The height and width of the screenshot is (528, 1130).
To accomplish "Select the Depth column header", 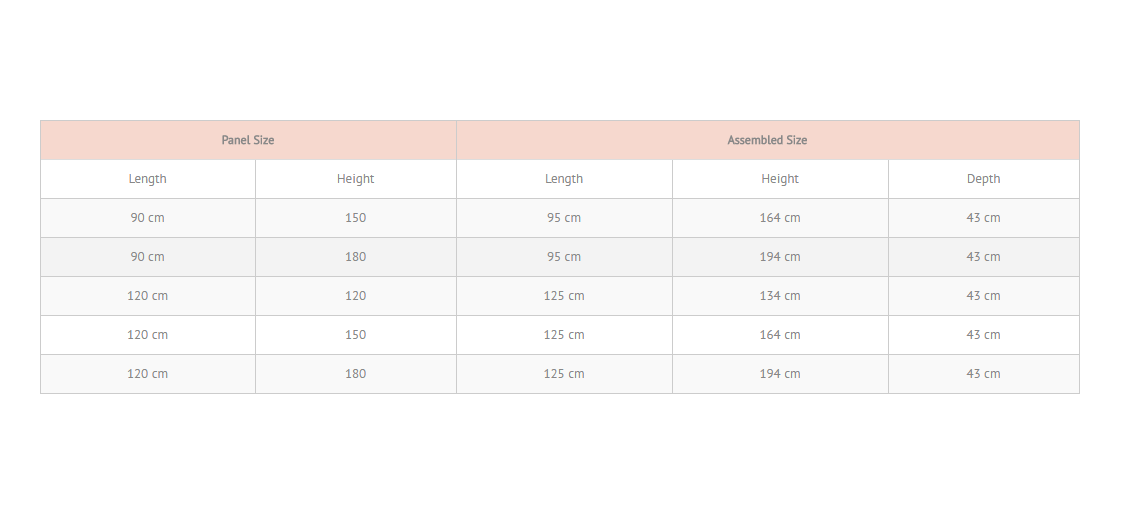I will tap(984, 179).
